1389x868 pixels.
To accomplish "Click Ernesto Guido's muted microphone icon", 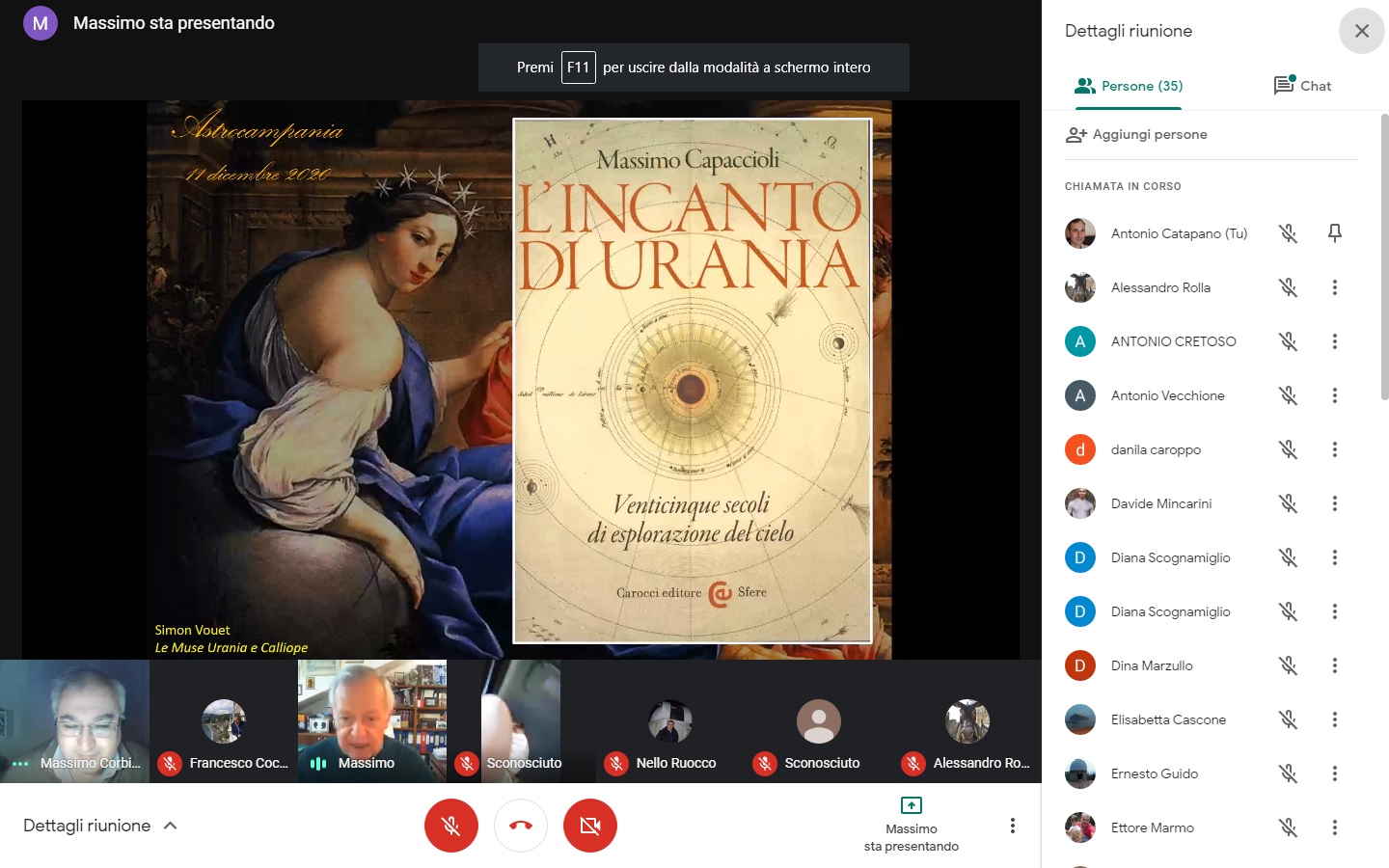I will click(1288, 773).
